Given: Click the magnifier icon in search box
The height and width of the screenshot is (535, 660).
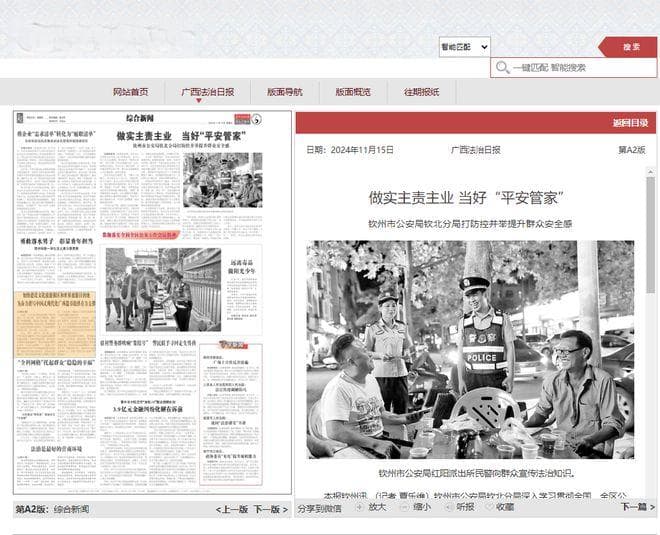Looking at the screenshot, I should click(502, 67).
